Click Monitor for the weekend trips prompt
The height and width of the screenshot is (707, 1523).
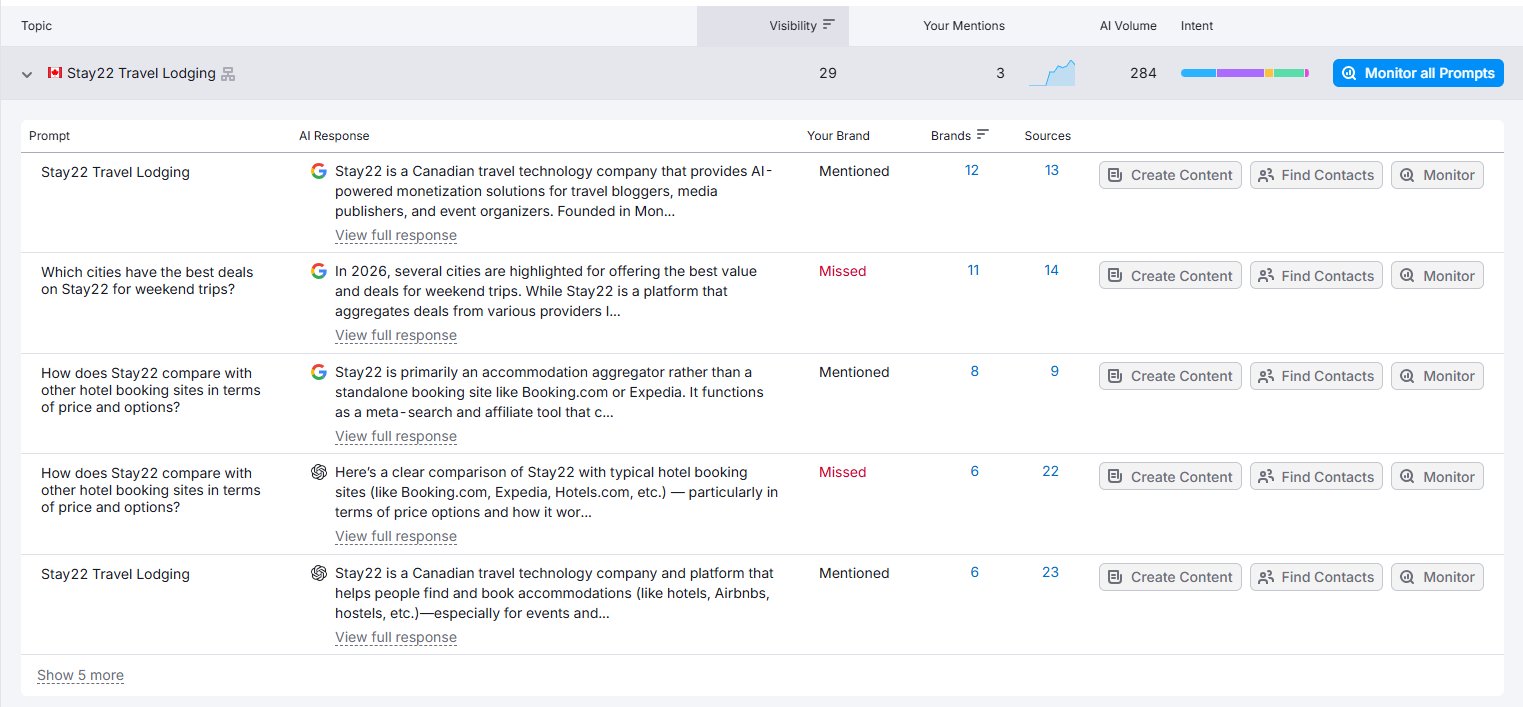pyautogui.click(x=1437, y=276)
